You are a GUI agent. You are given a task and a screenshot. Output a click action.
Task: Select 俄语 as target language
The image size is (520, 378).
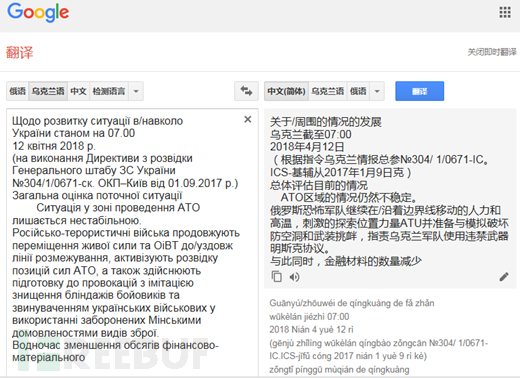(358, 91)
